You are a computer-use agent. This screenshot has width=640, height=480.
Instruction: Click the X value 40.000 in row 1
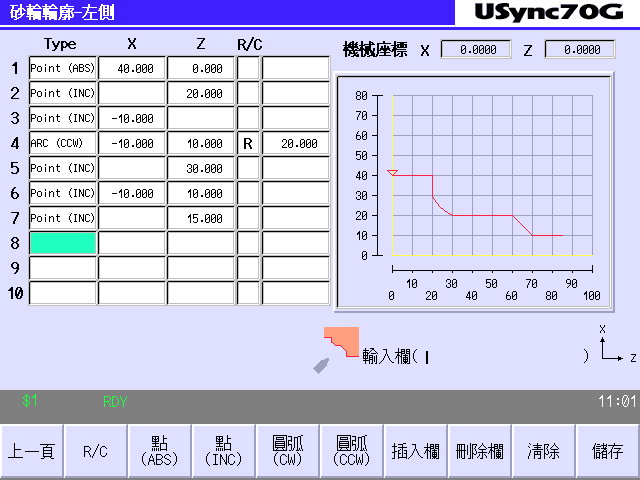pyautogui.click(x=132, y=68)
